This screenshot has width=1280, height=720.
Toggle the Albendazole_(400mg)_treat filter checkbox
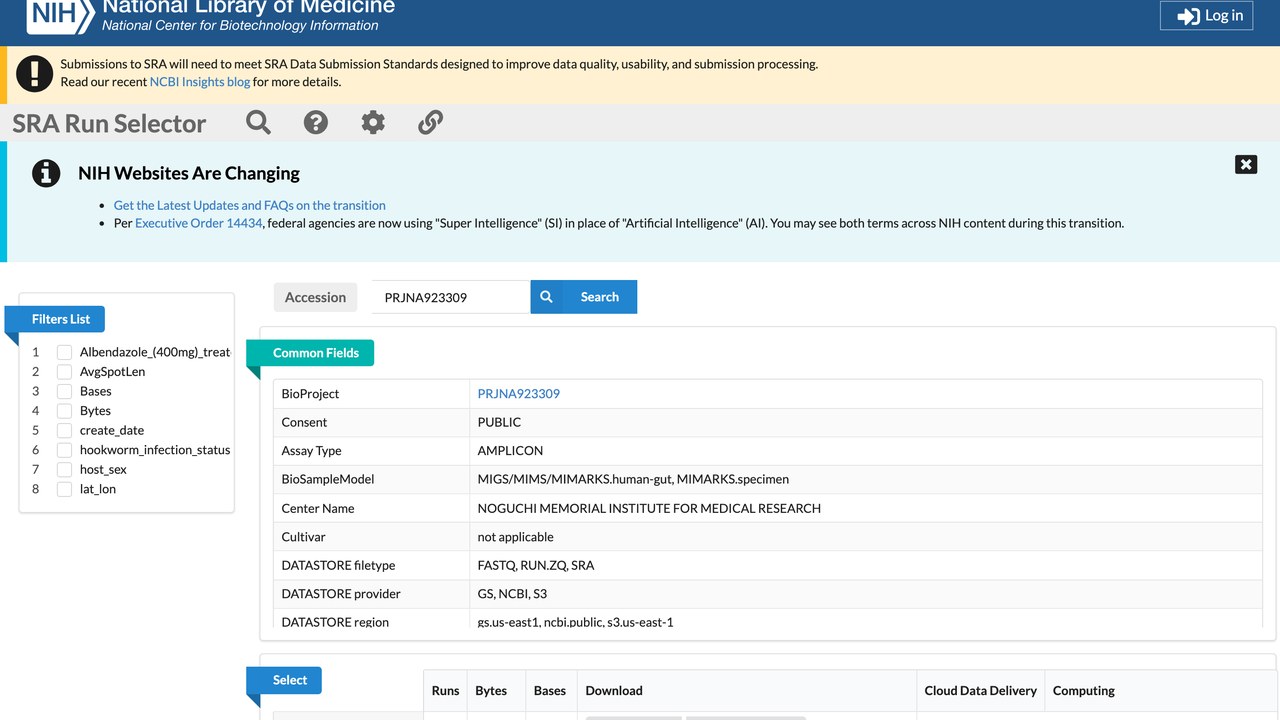(64, 352)
